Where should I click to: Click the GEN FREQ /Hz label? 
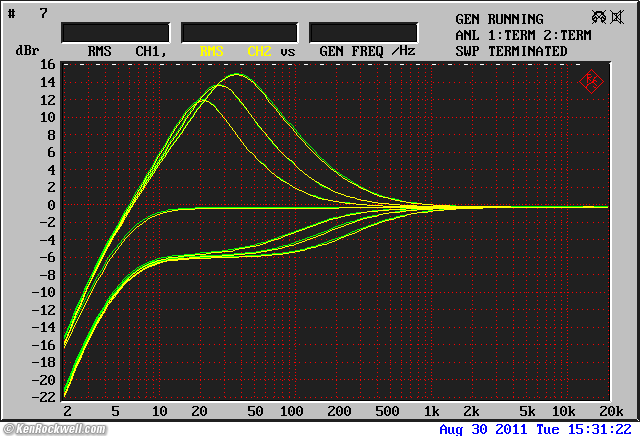tap(367, 51)
